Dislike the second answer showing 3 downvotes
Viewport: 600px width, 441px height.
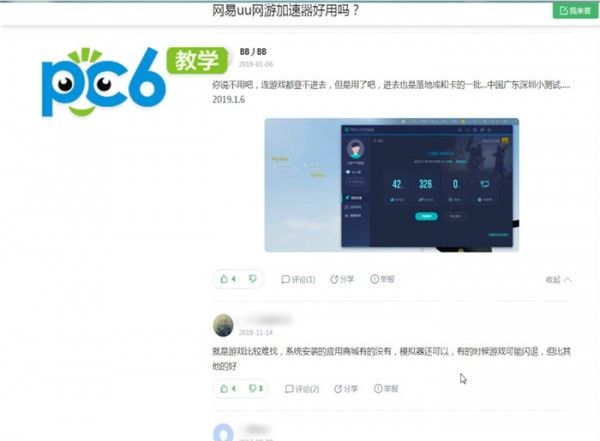[256, 389]
